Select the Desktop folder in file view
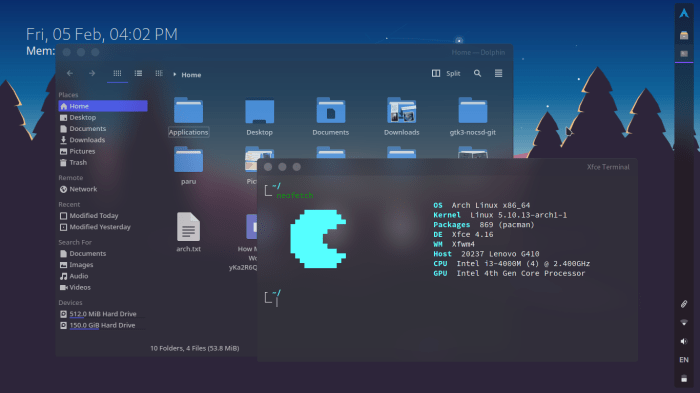Image resolution: width=700 pixels, height=393 pixels. point(259,116)
